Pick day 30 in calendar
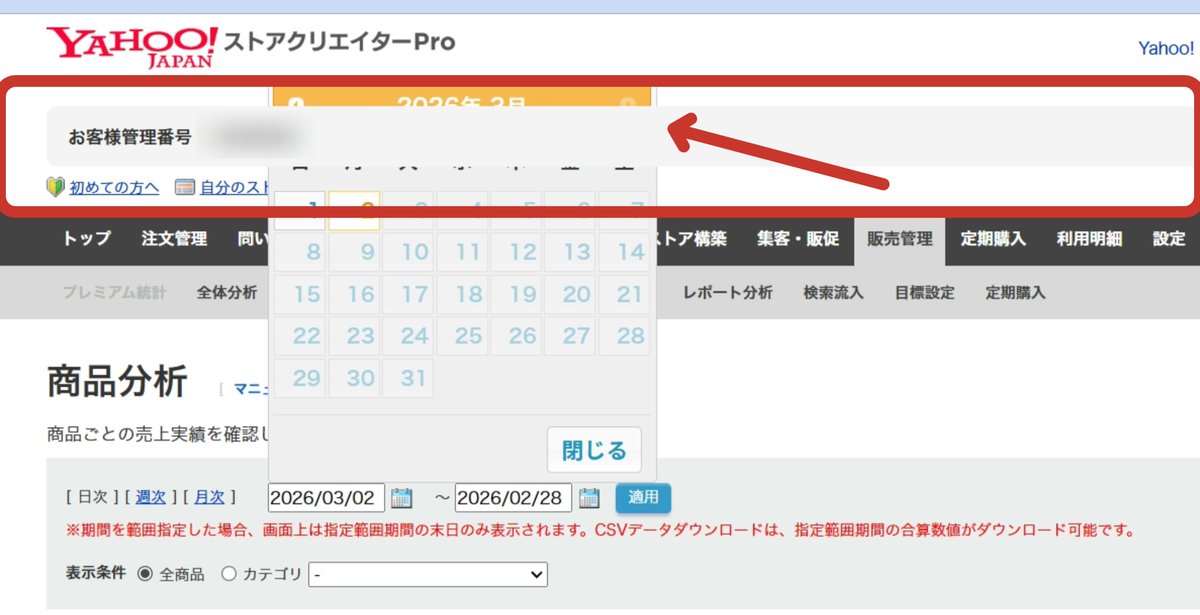1200x615 pixels. pyautogui.click(x=354, y=378)
